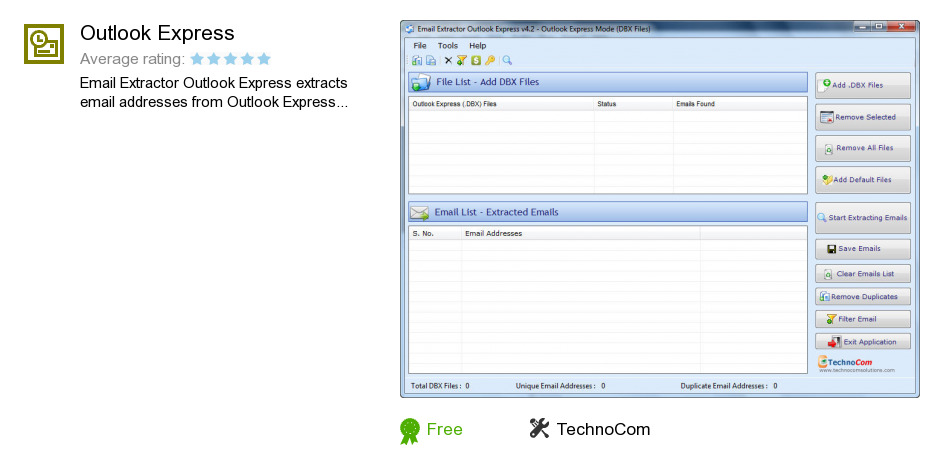Click the green Free badge icon
940x475 pixels.
pyautogui.click(x=410, y=431)
